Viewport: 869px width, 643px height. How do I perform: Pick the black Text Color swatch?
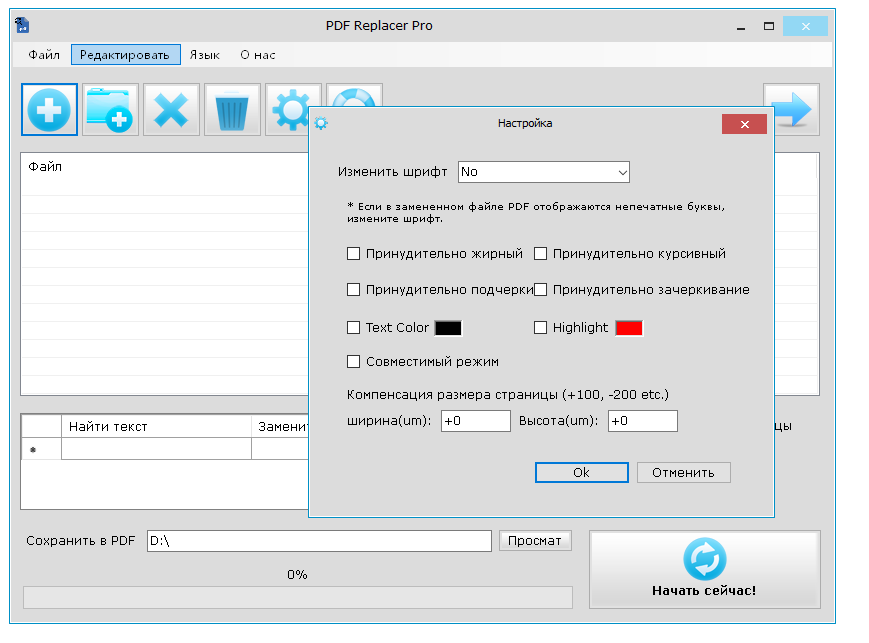pos(448,328)
